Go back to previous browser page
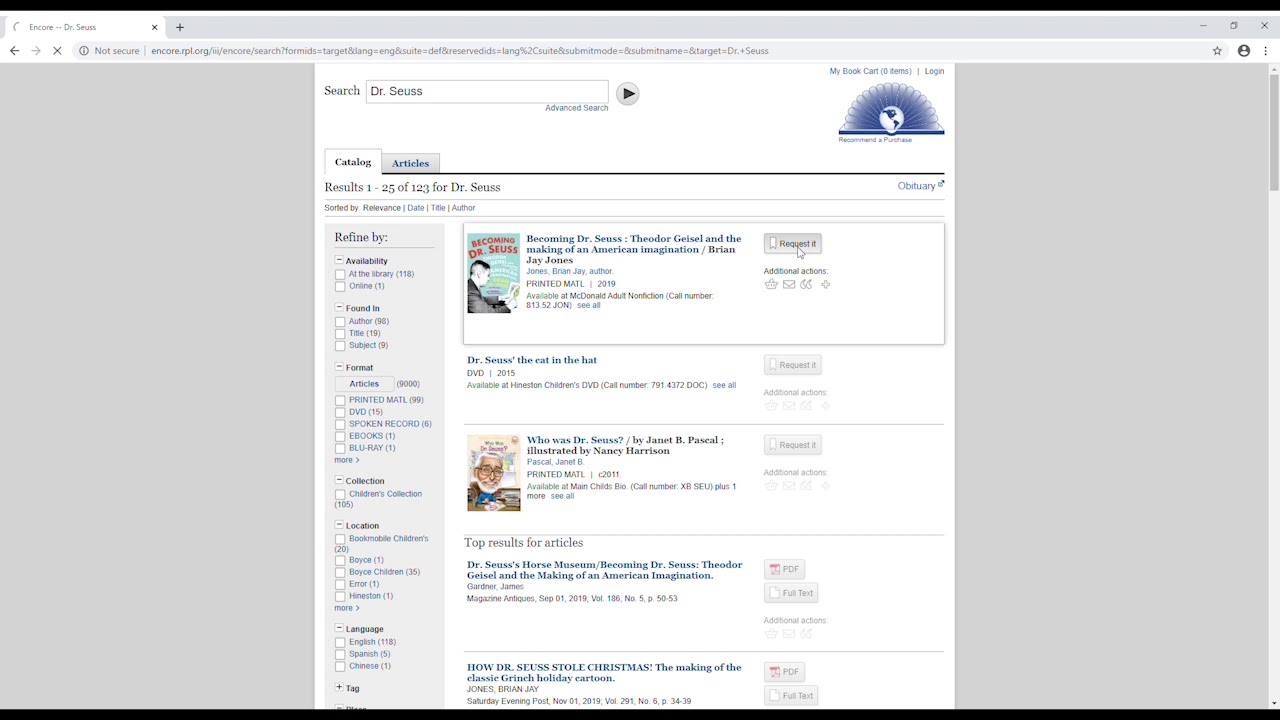Screen dimensions: 1280x720 click(14, 51)
